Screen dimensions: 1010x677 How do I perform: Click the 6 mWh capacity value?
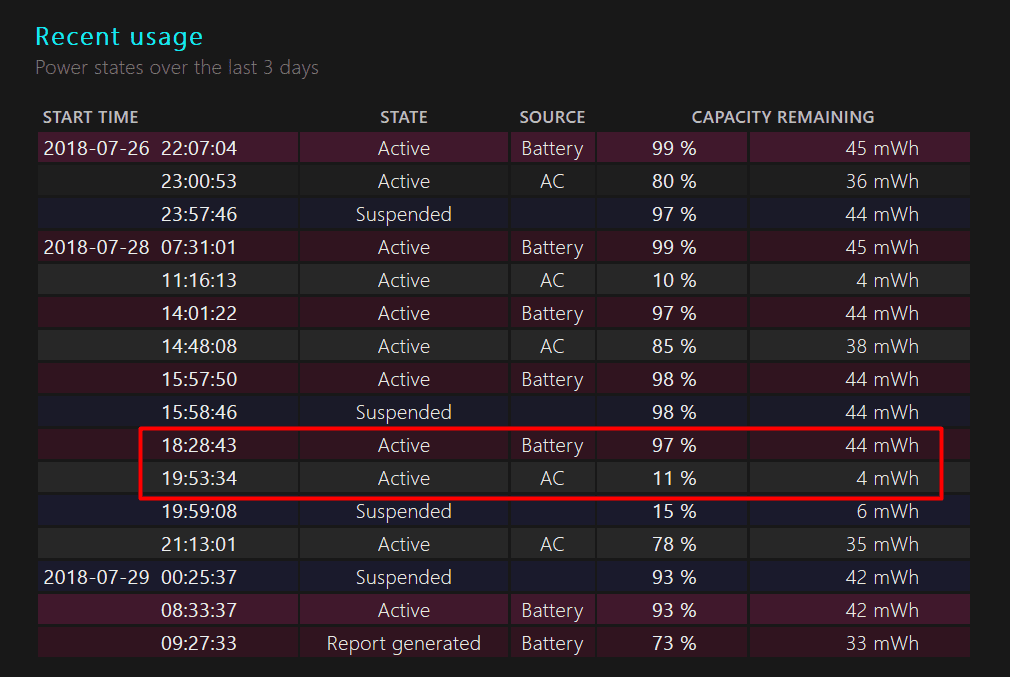point(887,511)
